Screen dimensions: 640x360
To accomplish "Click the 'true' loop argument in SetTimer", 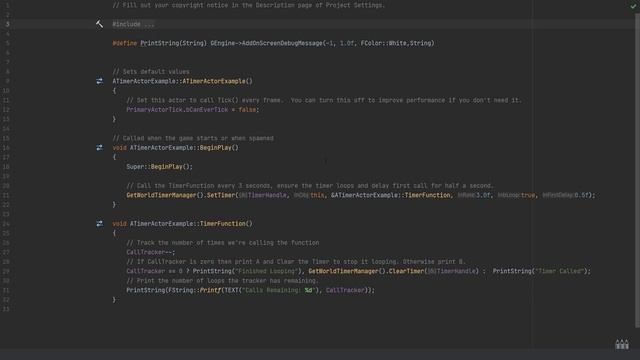I will (x=528, y=196).
